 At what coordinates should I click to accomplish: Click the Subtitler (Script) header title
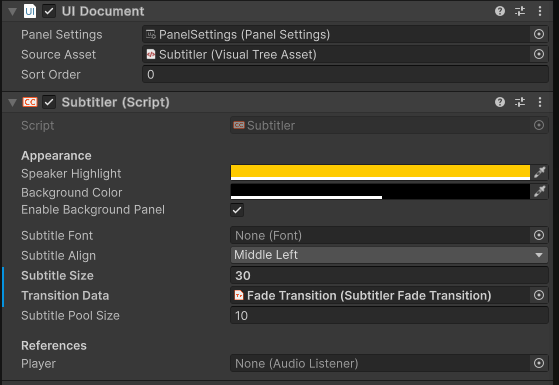coord(116,102)
